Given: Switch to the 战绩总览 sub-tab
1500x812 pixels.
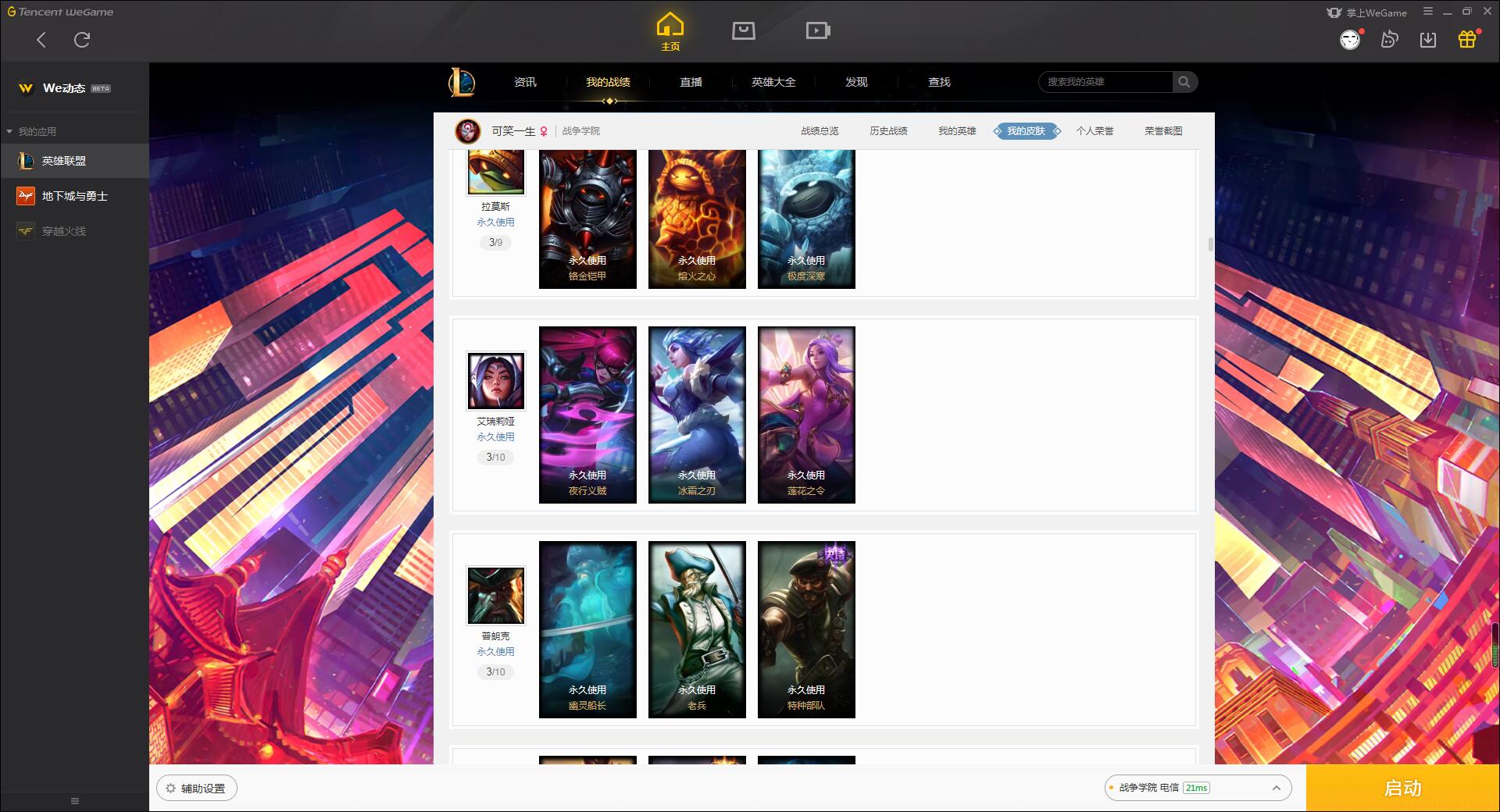Looking at the screenshot, I should pos(820,131).
